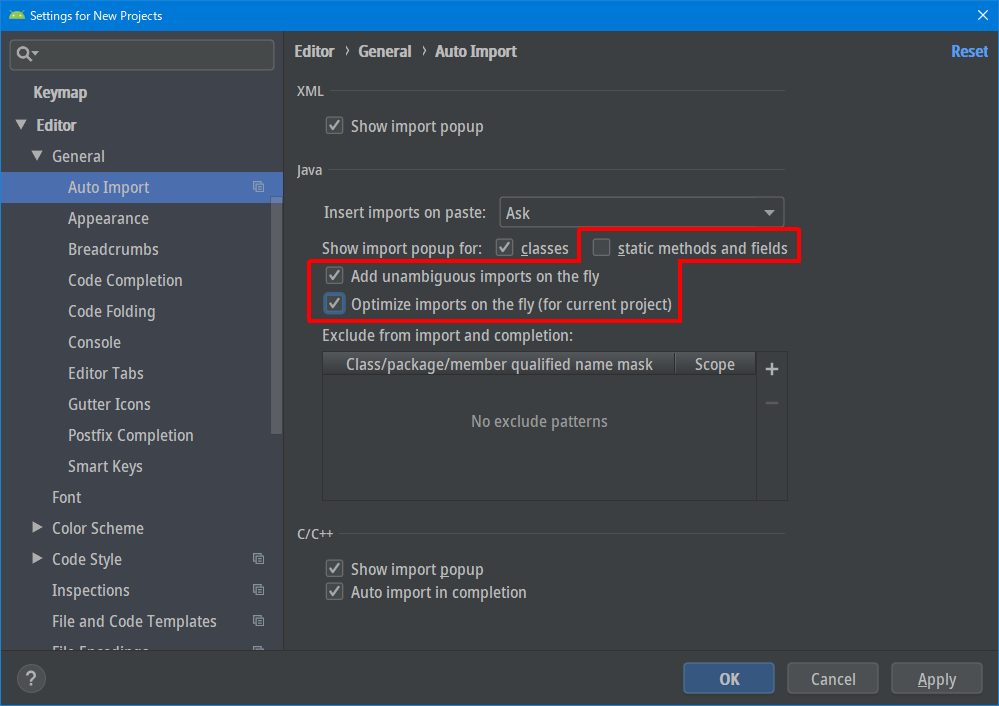Select Appearance under General
Viewport: 999px width, 706px height.
click(x=108, y=219)
